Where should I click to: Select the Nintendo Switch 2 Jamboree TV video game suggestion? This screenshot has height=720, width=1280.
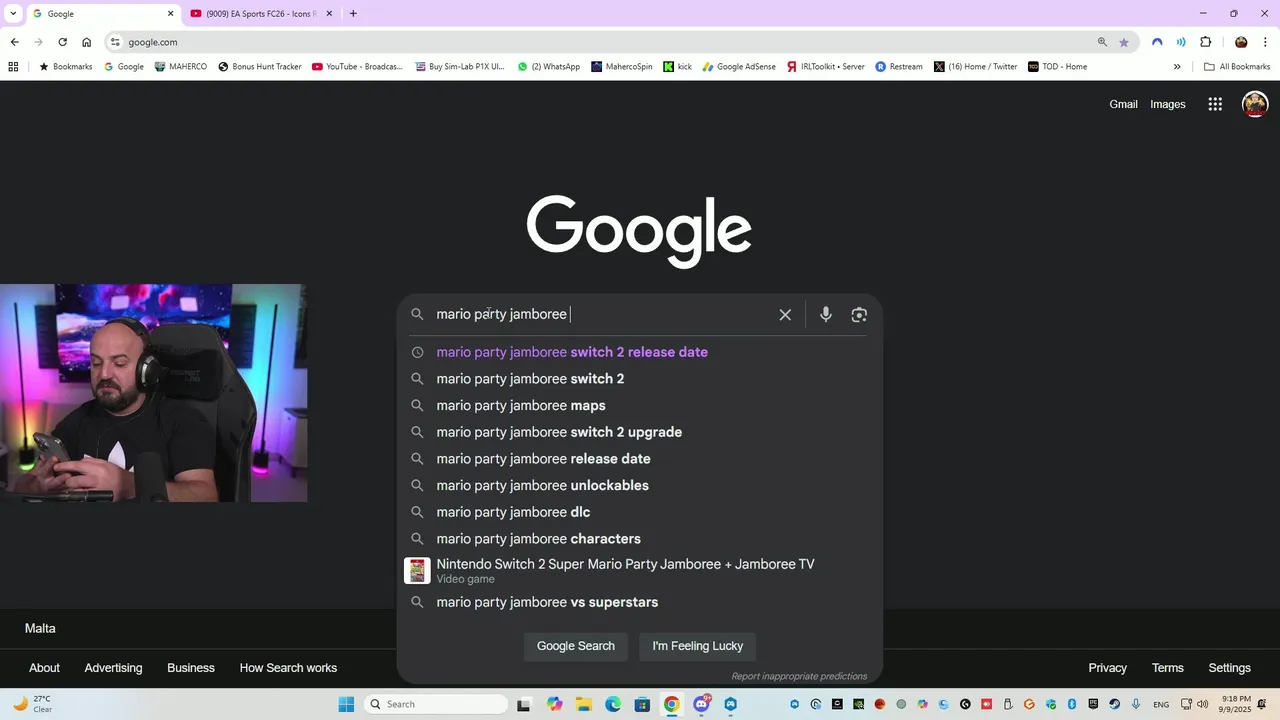click(x=640, y=570)
